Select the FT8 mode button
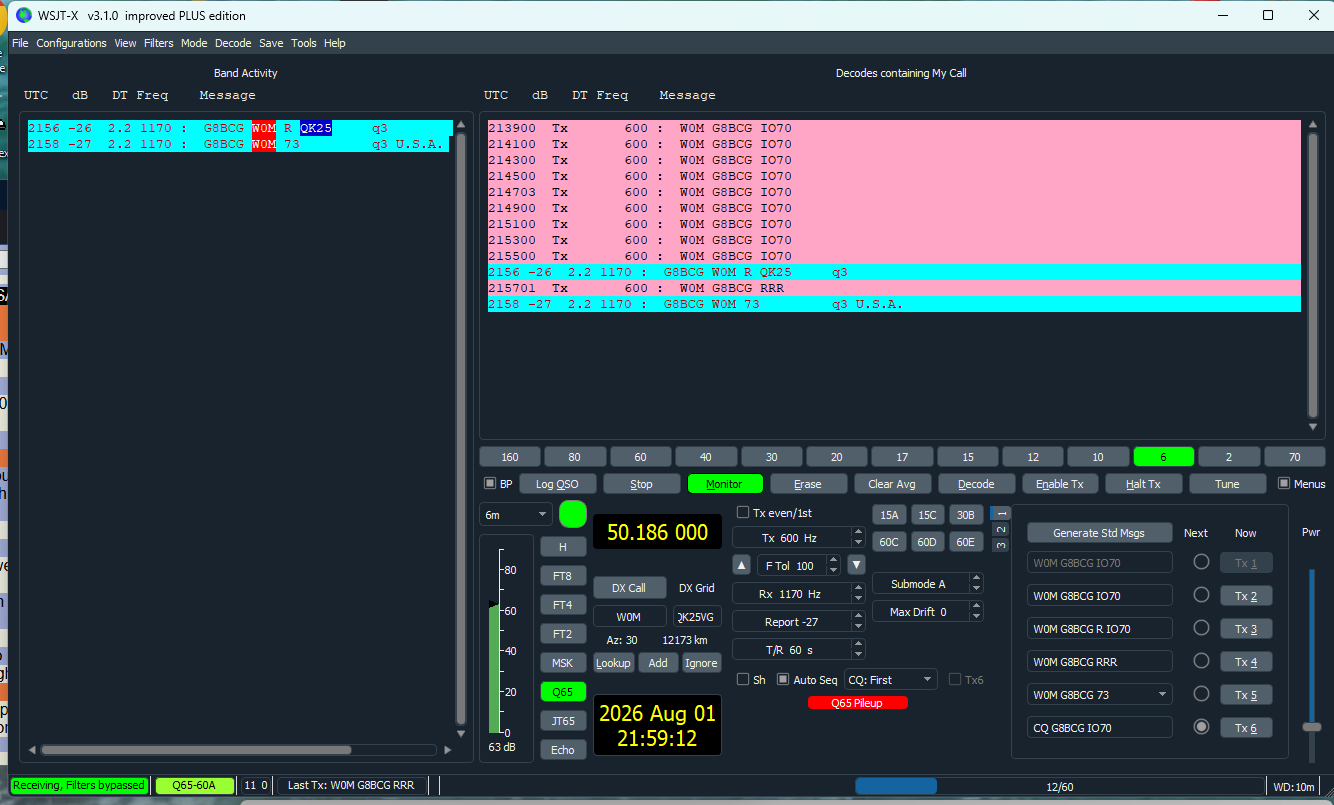 click(563, 576)
